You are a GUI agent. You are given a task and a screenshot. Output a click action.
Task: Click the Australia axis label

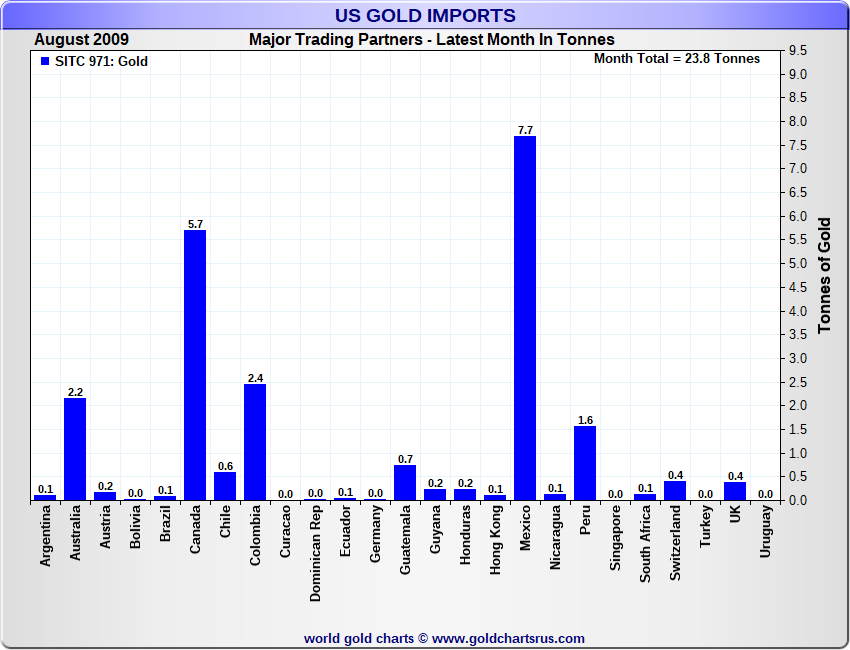point(75,532)
